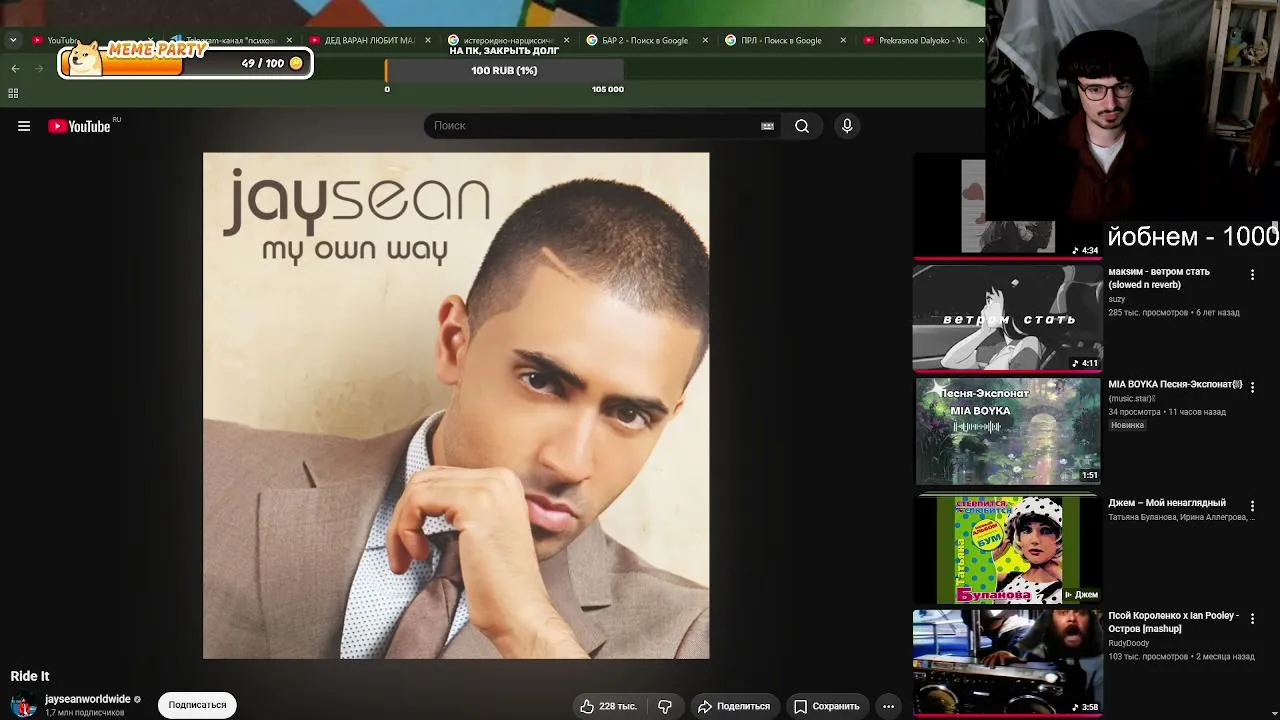Viewport: 1280px width, 720px height.
Task: Dislike the Ride It video
Action: pyautogui.click(x=665, y=706)
